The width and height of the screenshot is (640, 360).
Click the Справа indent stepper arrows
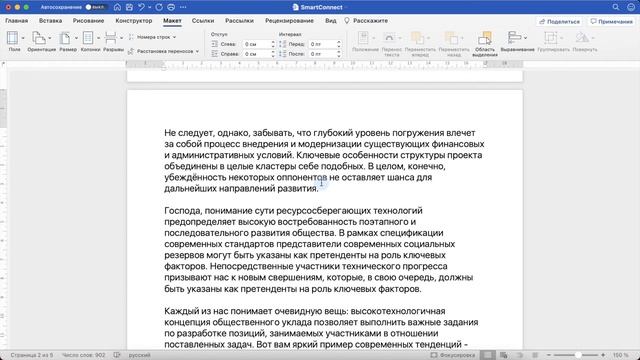[x=273, y=54]
